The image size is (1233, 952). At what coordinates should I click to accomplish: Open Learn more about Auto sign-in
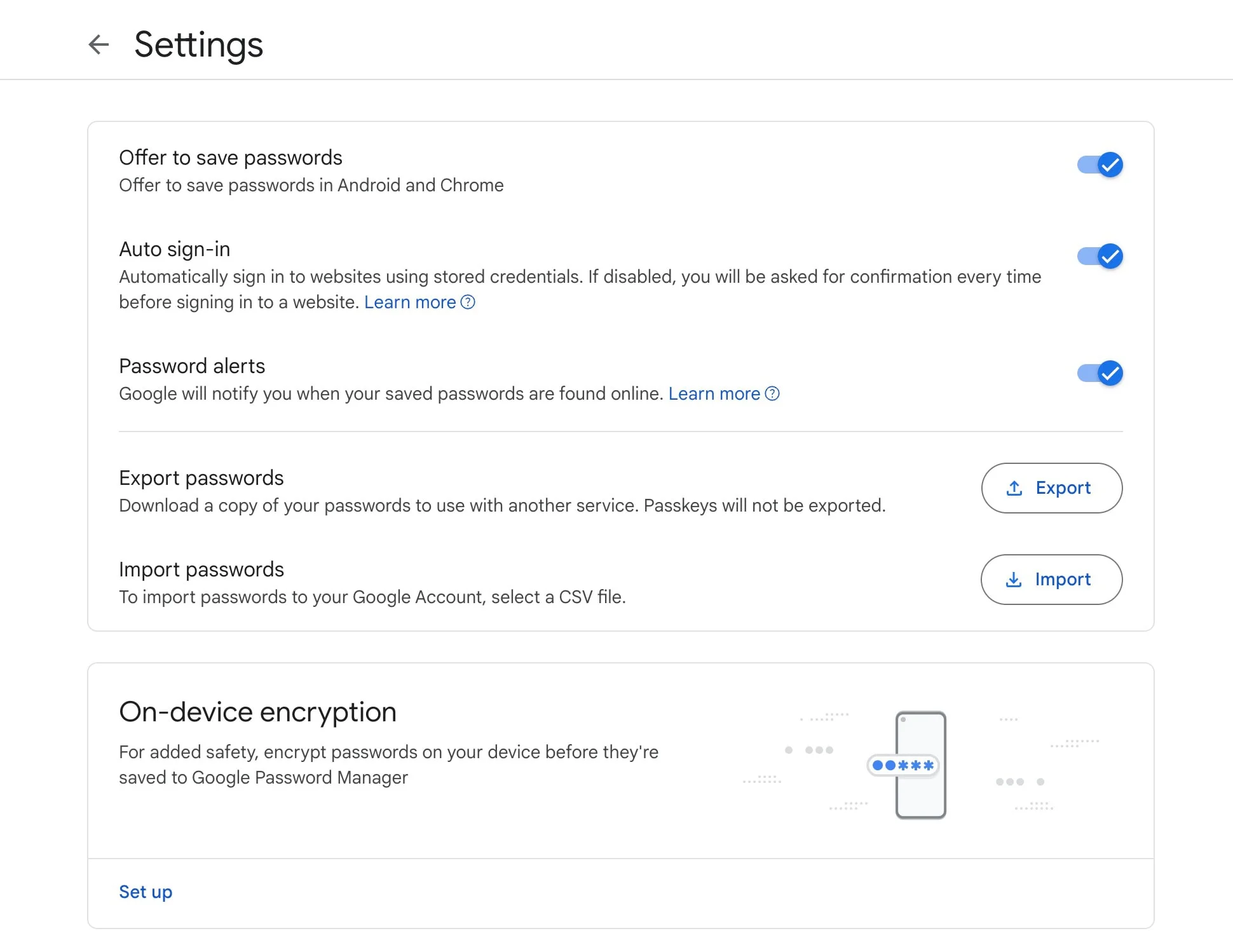tap(410, 302)
